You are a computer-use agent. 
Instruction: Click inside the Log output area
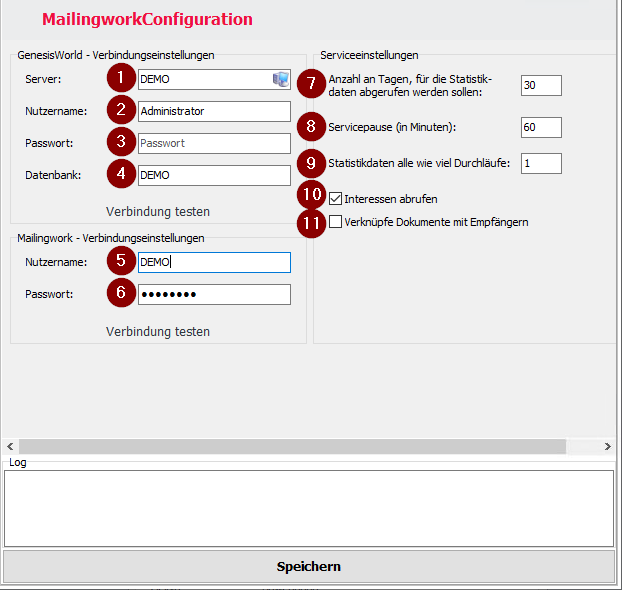click(x=309, y=508)
